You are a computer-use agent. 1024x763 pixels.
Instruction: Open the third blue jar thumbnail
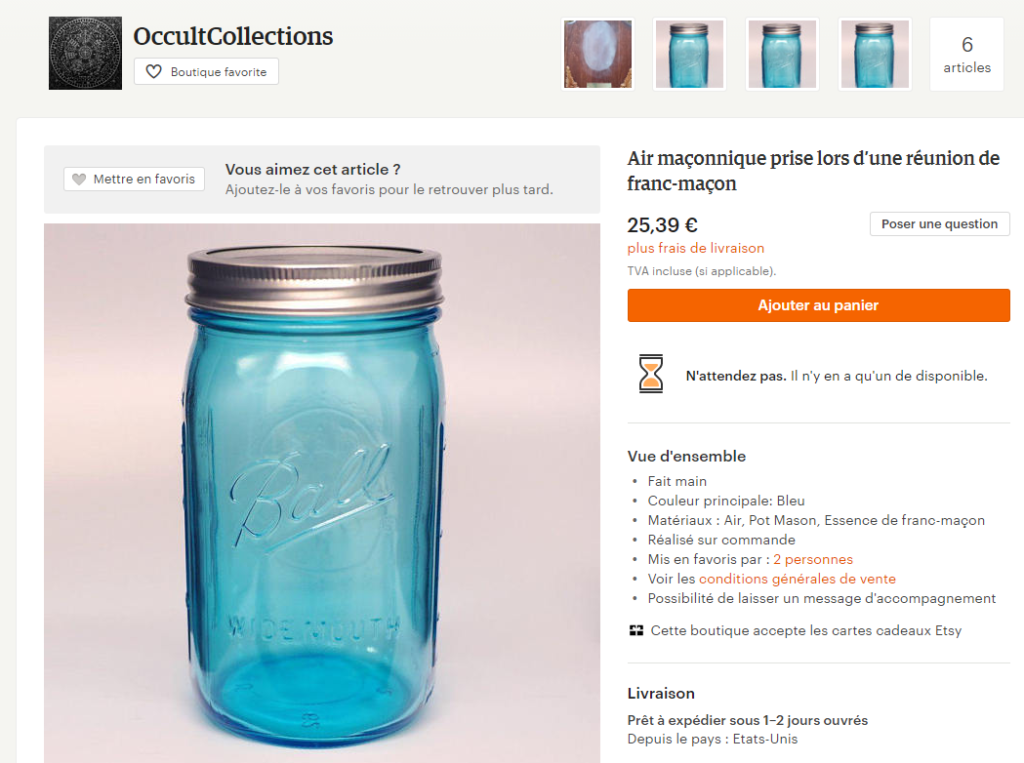point(782,54)
